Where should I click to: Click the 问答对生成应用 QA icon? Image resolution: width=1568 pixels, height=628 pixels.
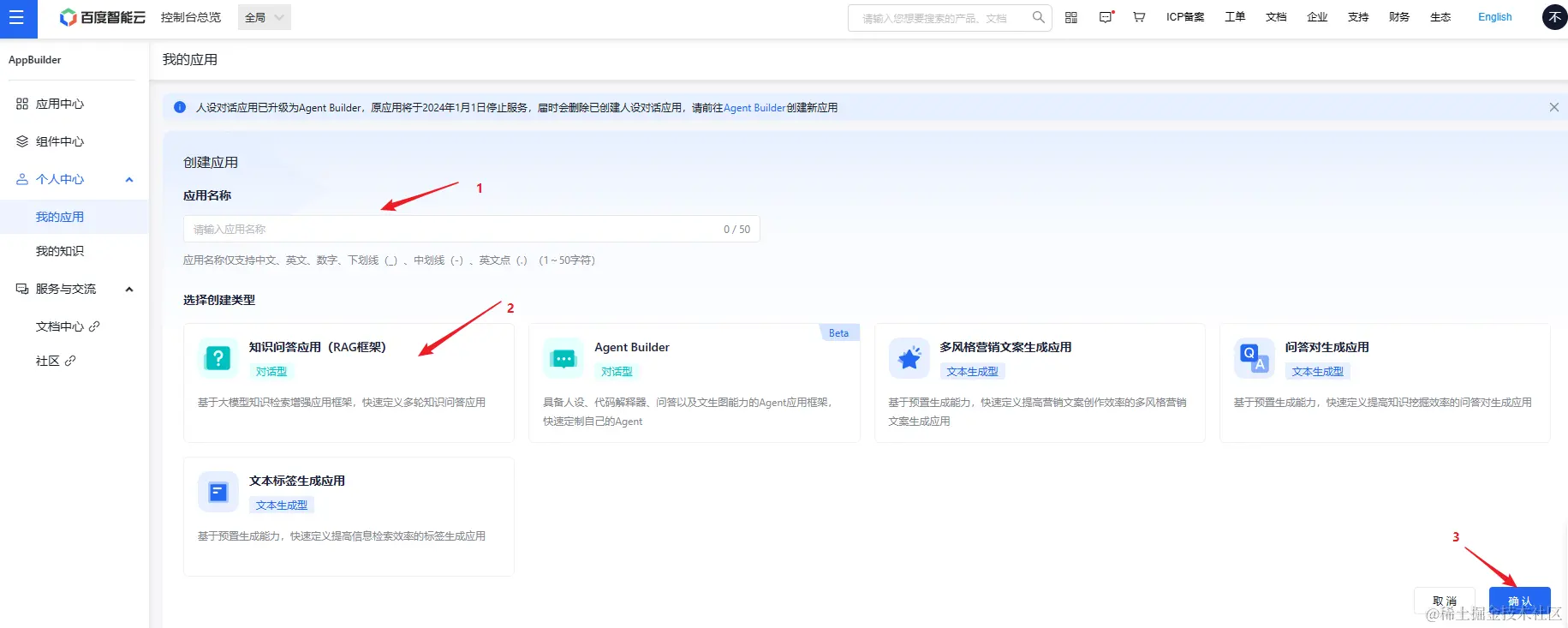(x=1254, y=358)
